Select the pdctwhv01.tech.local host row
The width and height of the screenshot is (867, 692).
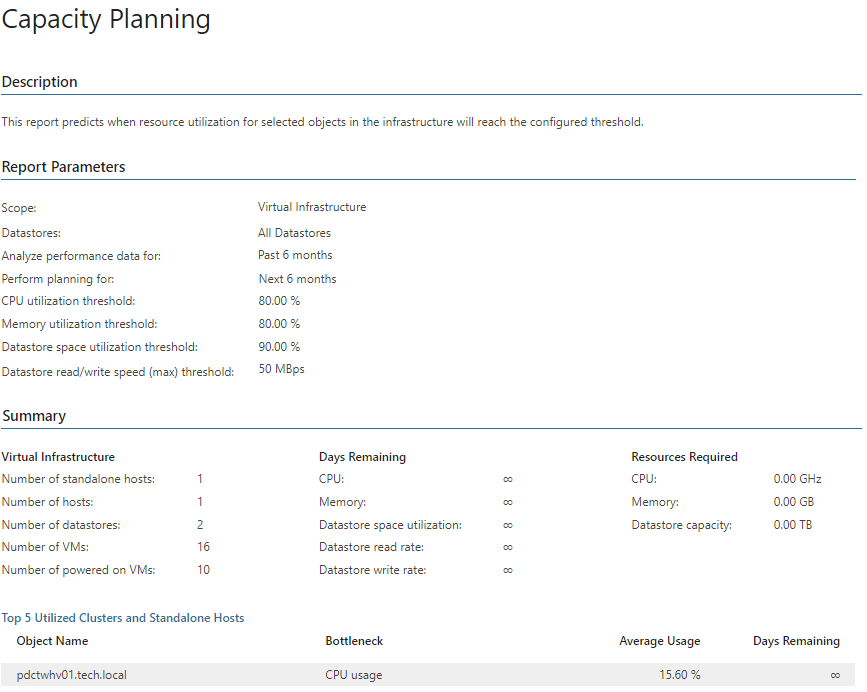428,674
